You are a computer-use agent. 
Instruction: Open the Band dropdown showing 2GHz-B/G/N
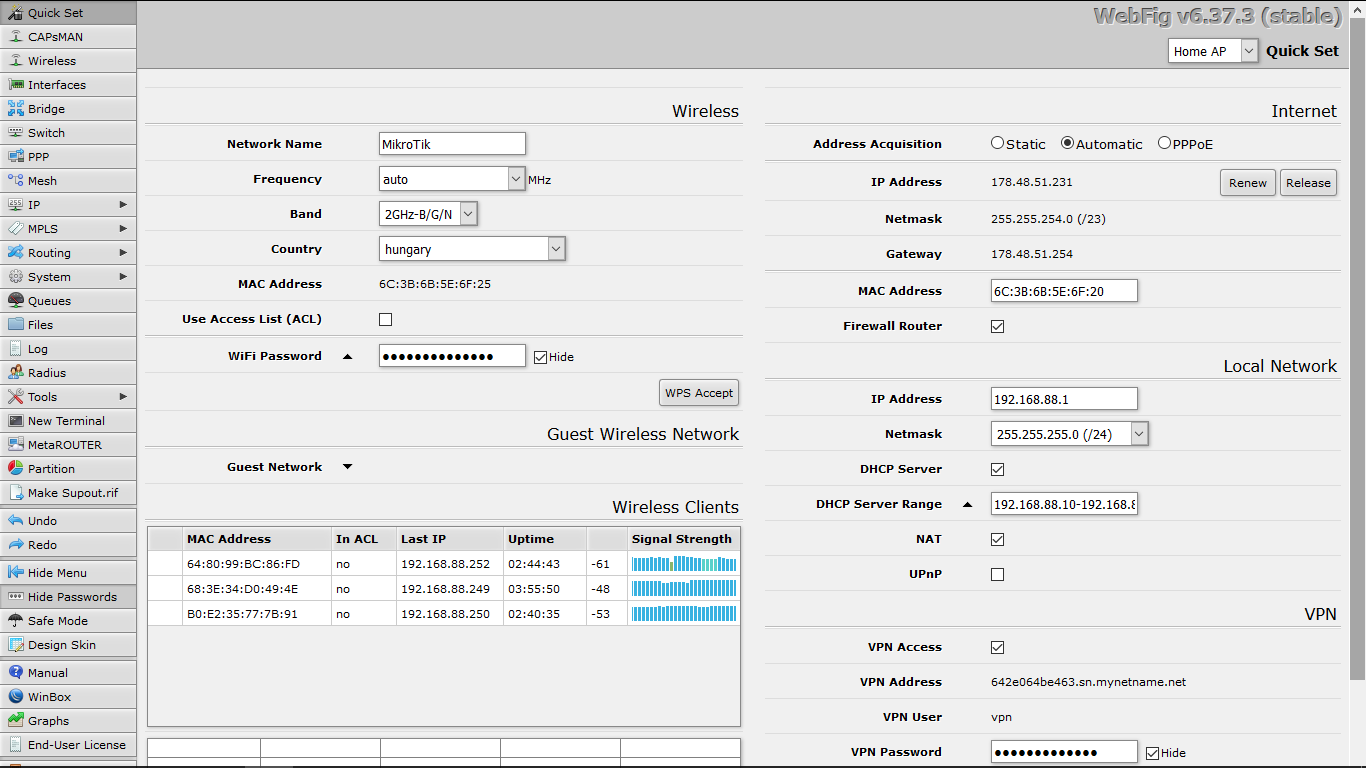[x=428, y=214]
